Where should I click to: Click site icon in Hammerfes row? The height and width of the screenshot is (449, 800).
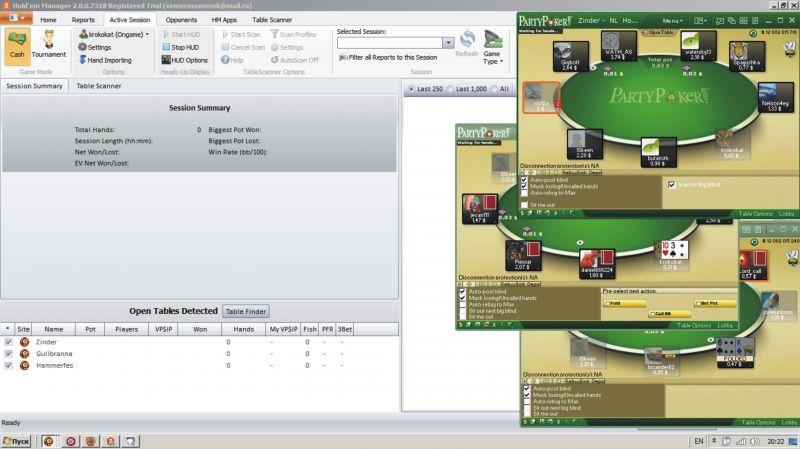(24, 365)
